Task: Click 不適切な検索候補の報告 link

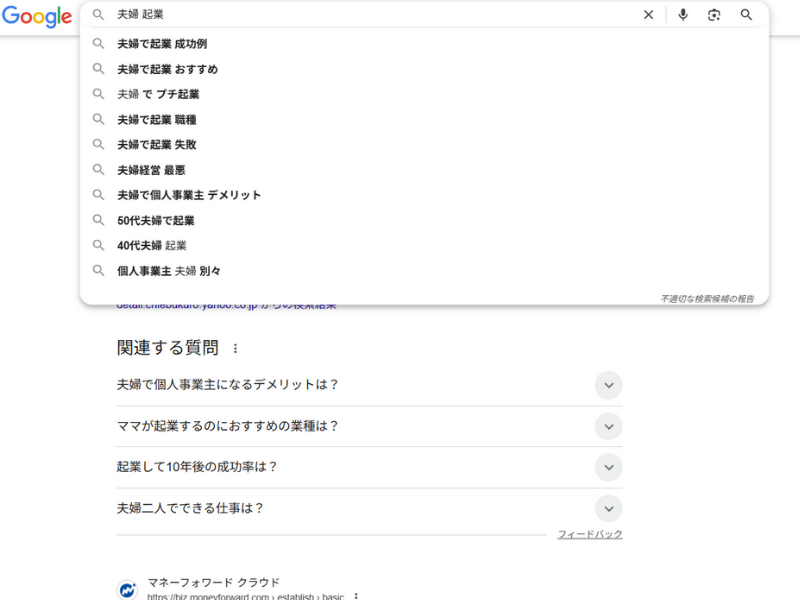Action: [707, 298]
